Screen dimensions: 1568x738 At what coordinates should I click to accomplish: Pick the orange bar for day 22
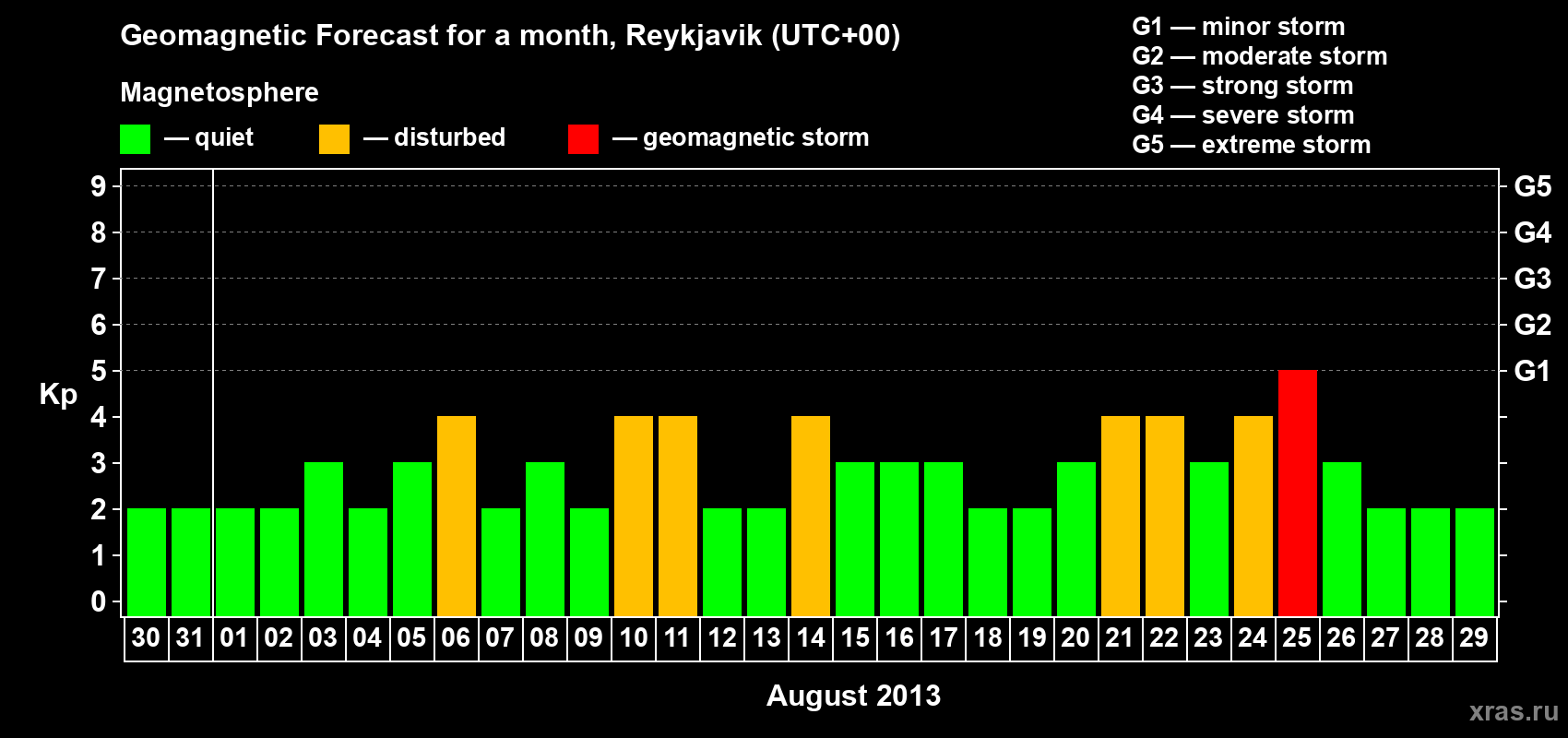1165,516
